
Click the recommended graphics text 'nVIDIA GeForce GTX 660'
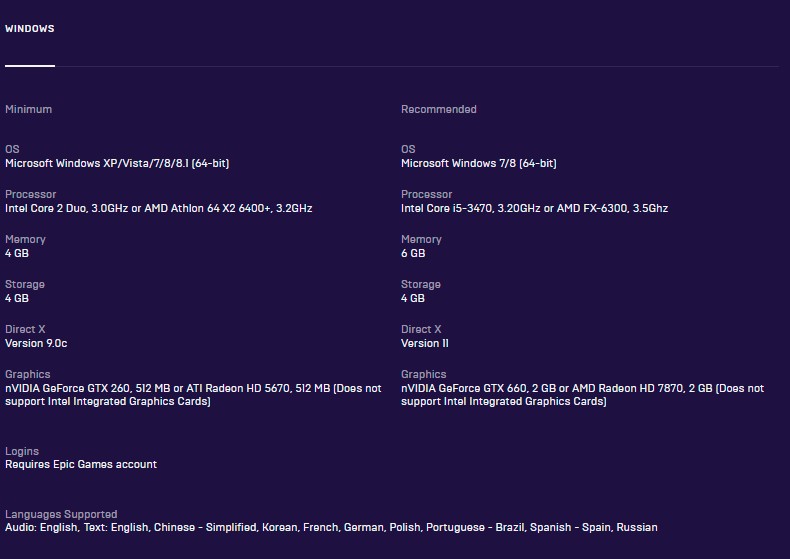[464, 388]
